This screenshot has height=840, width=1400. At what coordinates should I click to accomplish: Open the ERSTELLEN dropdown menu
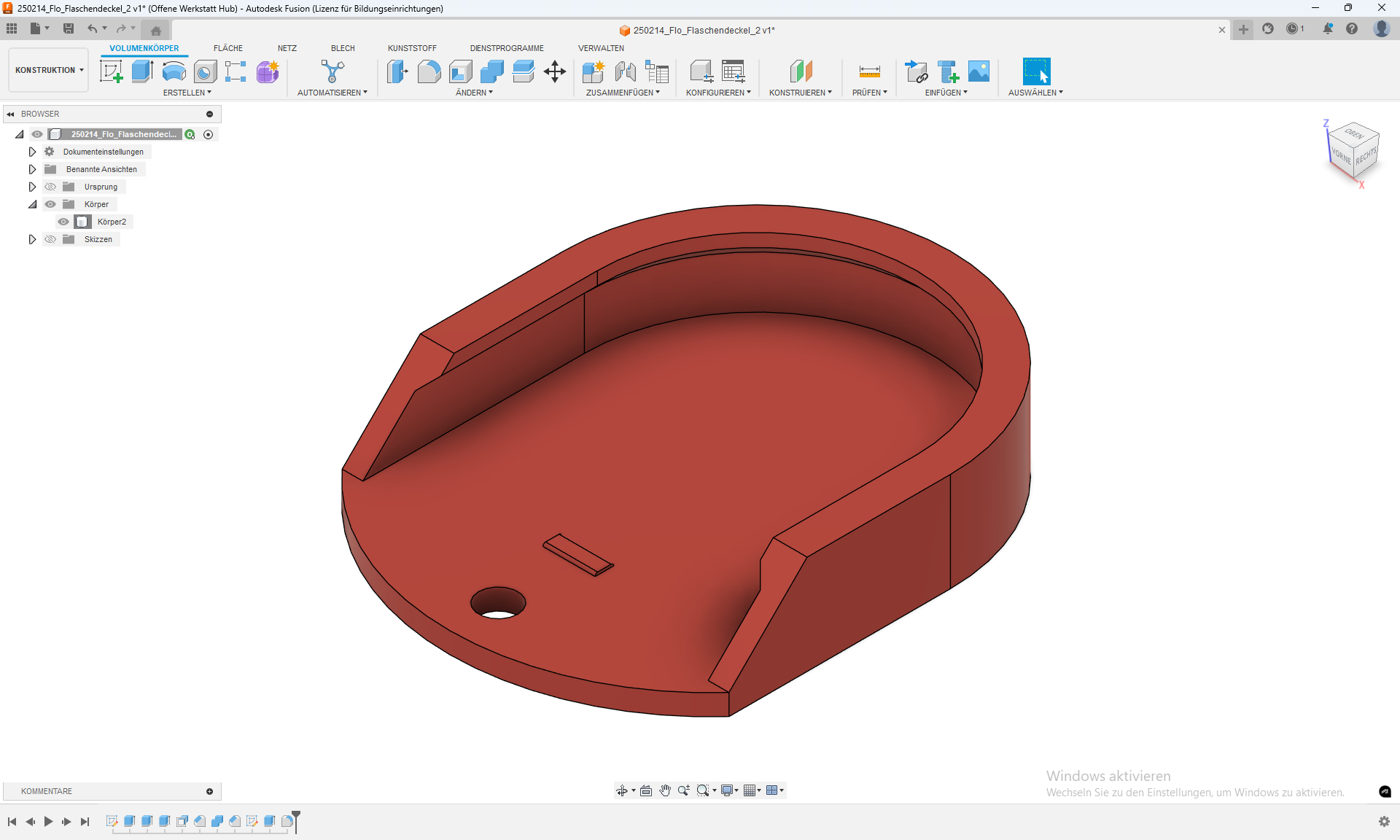pyautogui.click(x=187, y=93)
